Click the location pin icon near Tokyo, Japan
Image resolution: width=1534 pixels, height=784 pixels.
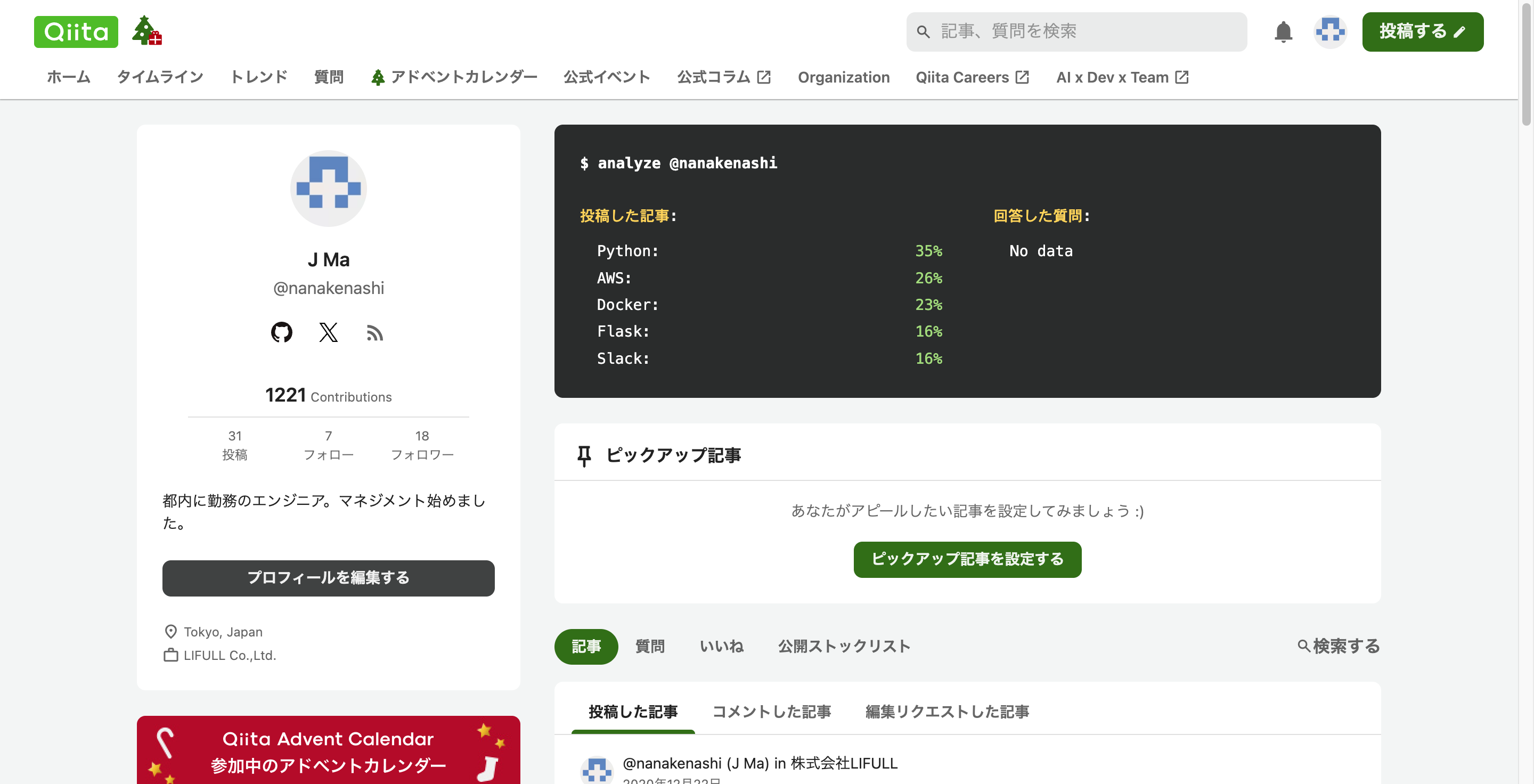click(x=170, y=632)
